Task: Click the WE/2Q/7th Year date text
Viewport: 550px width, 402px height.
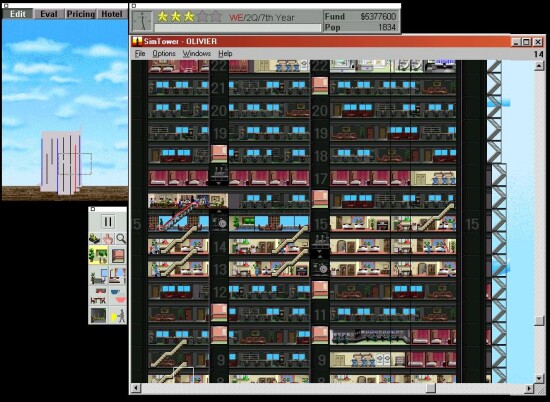Action: tap(262, 18)
